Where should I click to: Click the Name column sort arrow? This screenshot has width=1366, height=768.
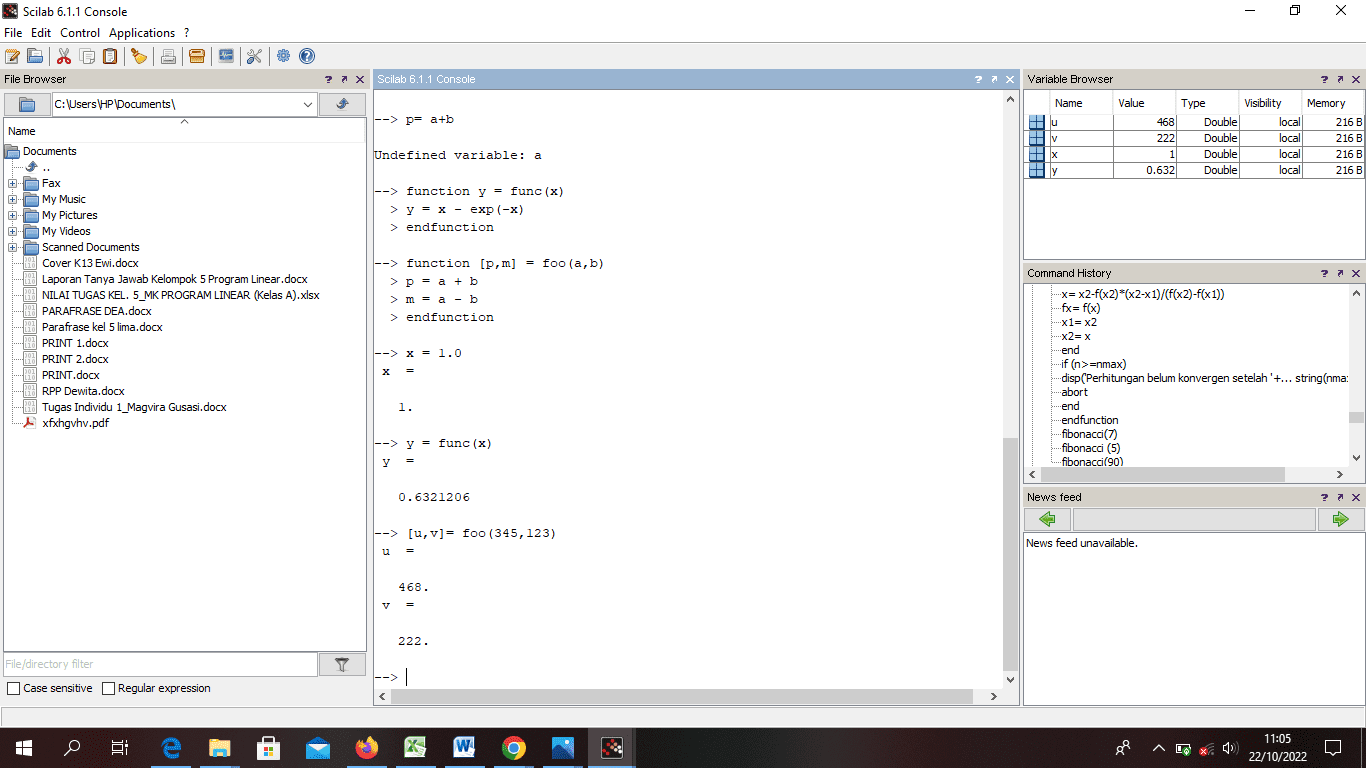pyautogui.click(x=184, y=122)
